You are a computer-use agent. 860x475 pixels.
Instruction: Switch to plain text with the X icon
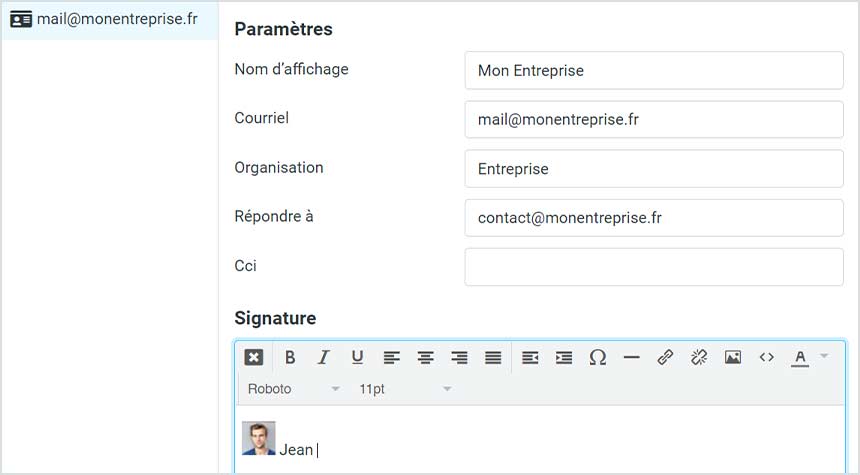point(253,358)
